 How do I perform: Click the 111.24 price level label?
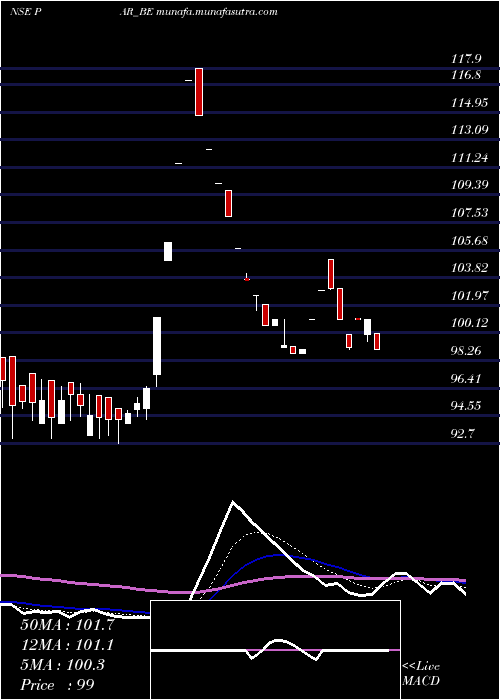click(469, 158)
